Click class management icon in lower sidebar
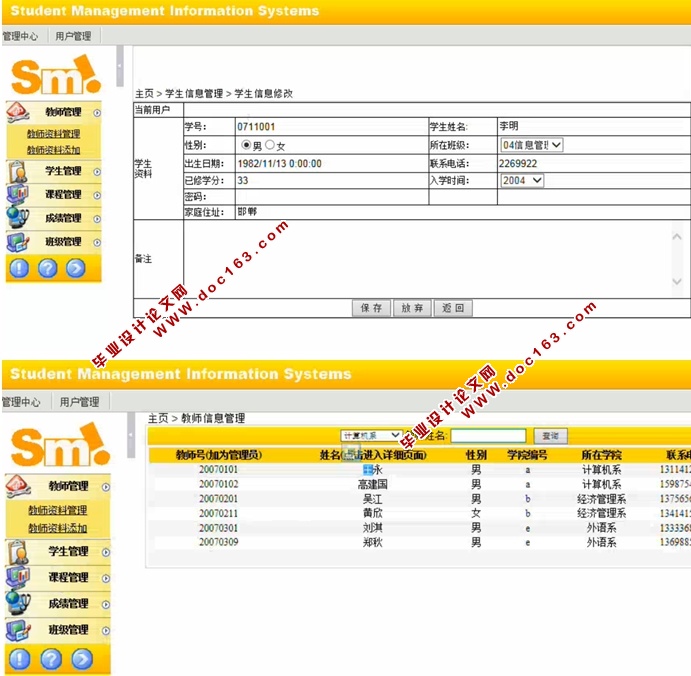Screen dimensions: 691x676 19,629
